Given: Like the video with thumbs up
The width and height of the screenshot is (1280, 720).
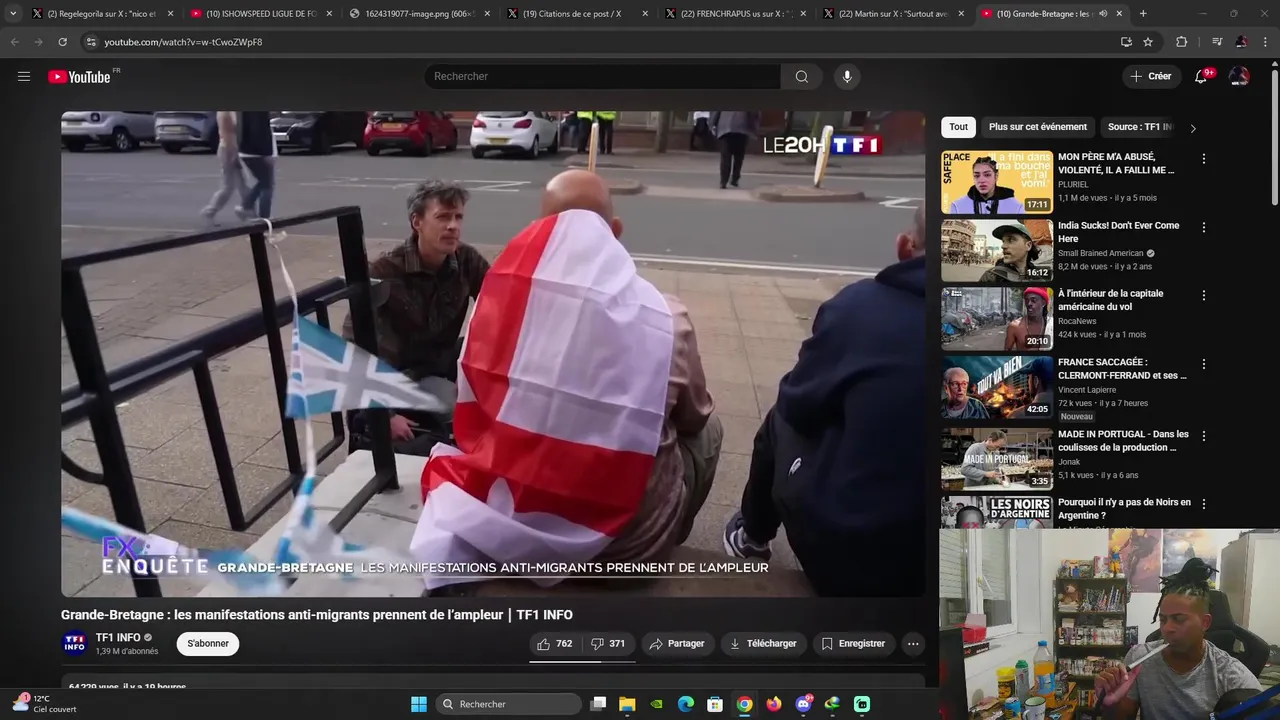Looking at the screenshot, I should 555,644.
